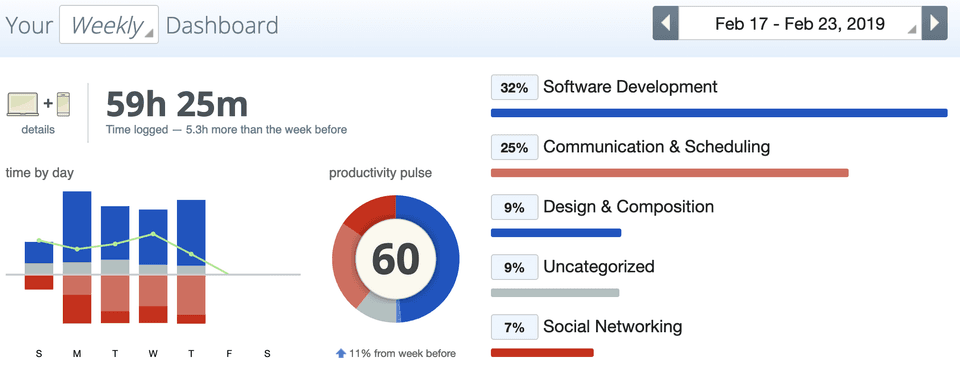Select the Design & Composition category
The image size is (960, 380).
click(x=628, y=207)
